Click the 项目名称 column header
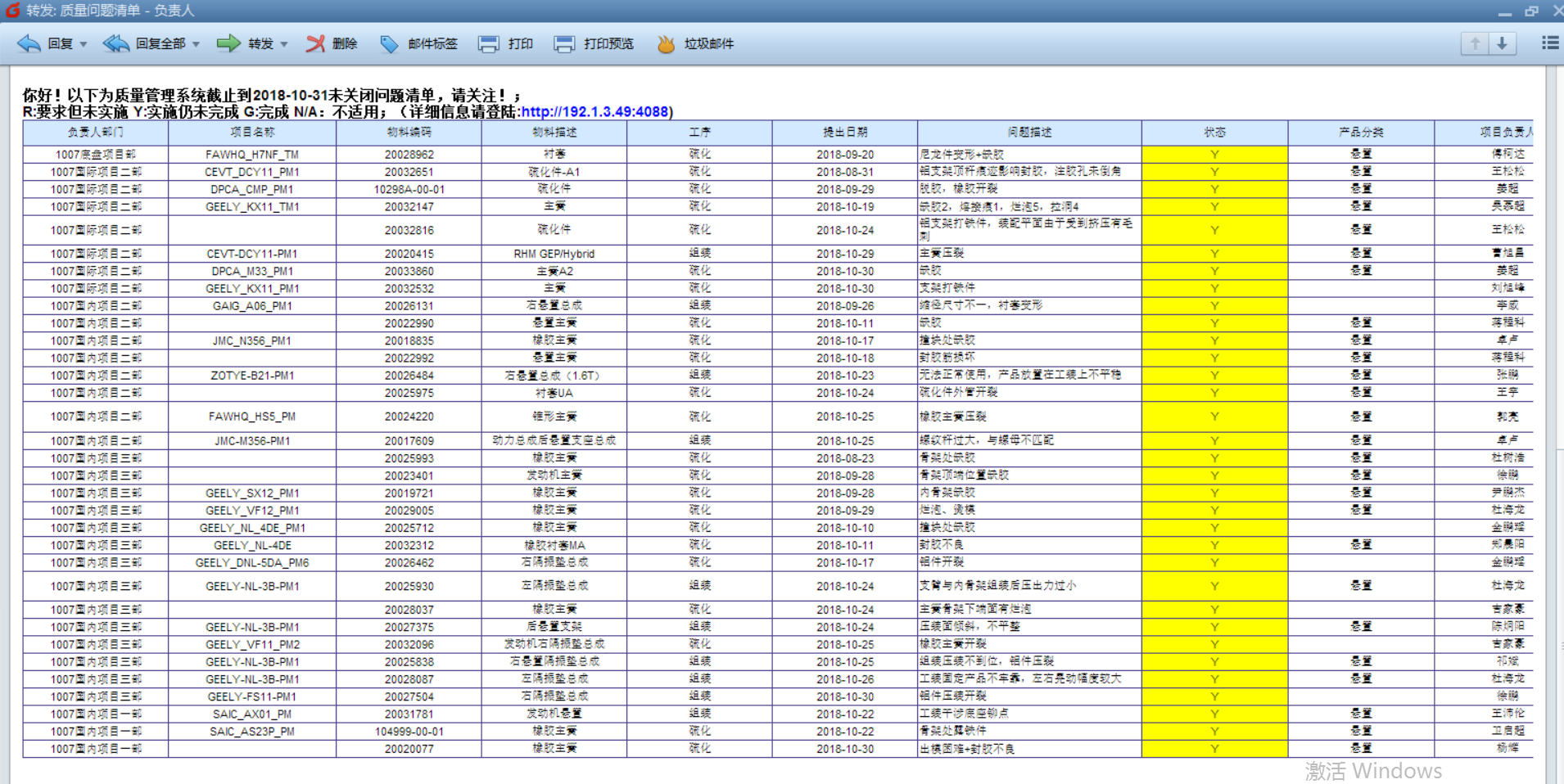 (252, 133)
